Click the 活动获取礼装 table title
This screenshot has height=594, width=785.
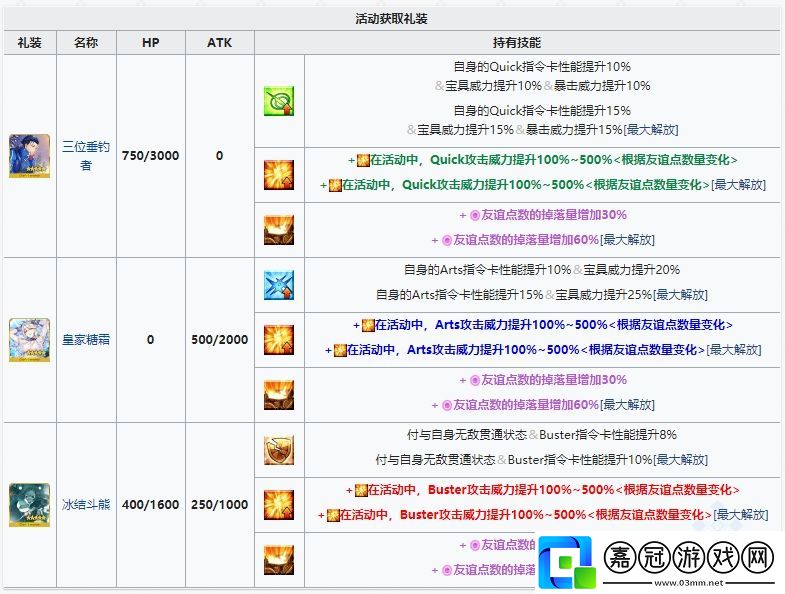pyautogui.click(x=391, y=19)
